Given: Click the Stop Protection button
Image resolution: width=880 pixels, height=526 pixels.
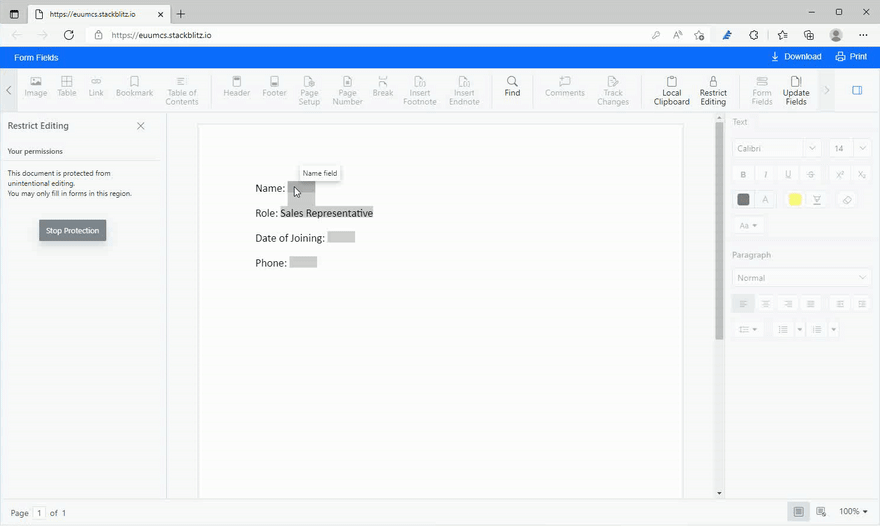Looking at the screenshot, I should tap(72, 230).
